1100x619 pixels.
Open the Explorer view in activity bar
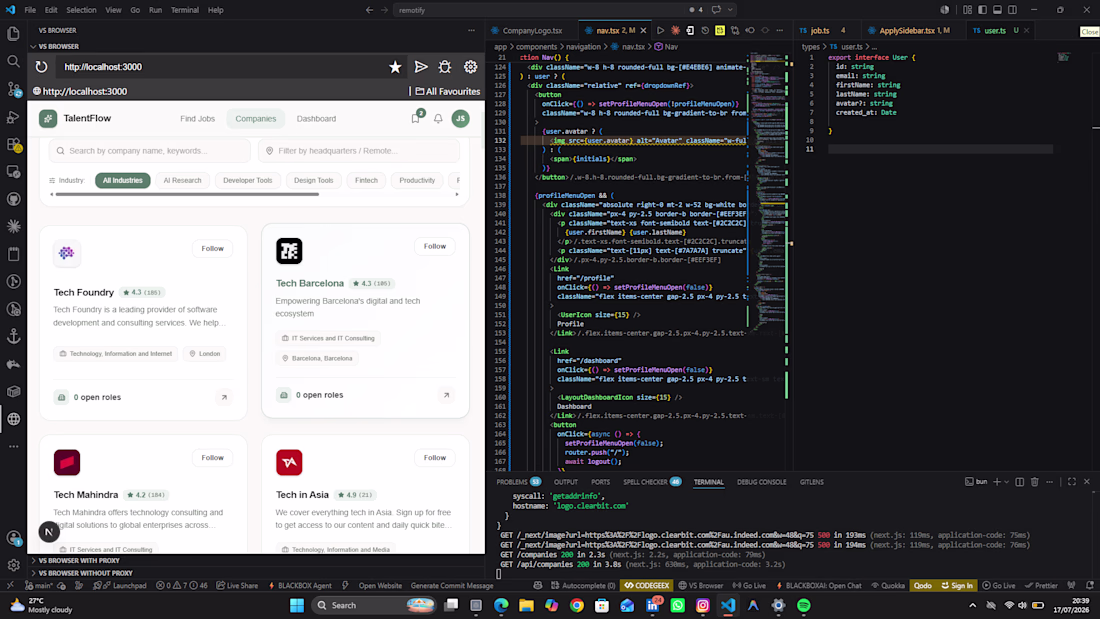click(13, 34)
